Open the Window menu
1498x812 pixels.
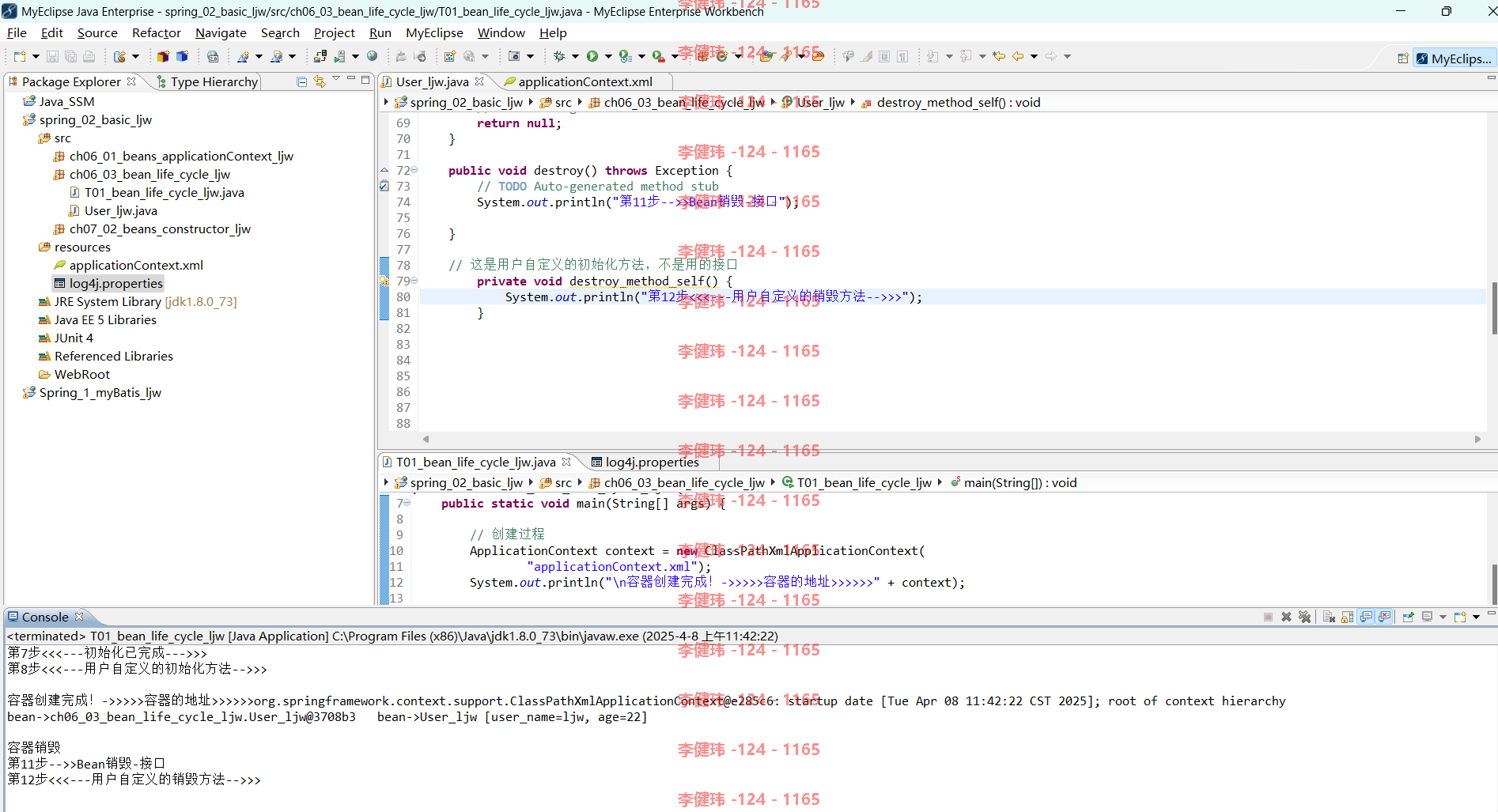click(x=501, y=32)
